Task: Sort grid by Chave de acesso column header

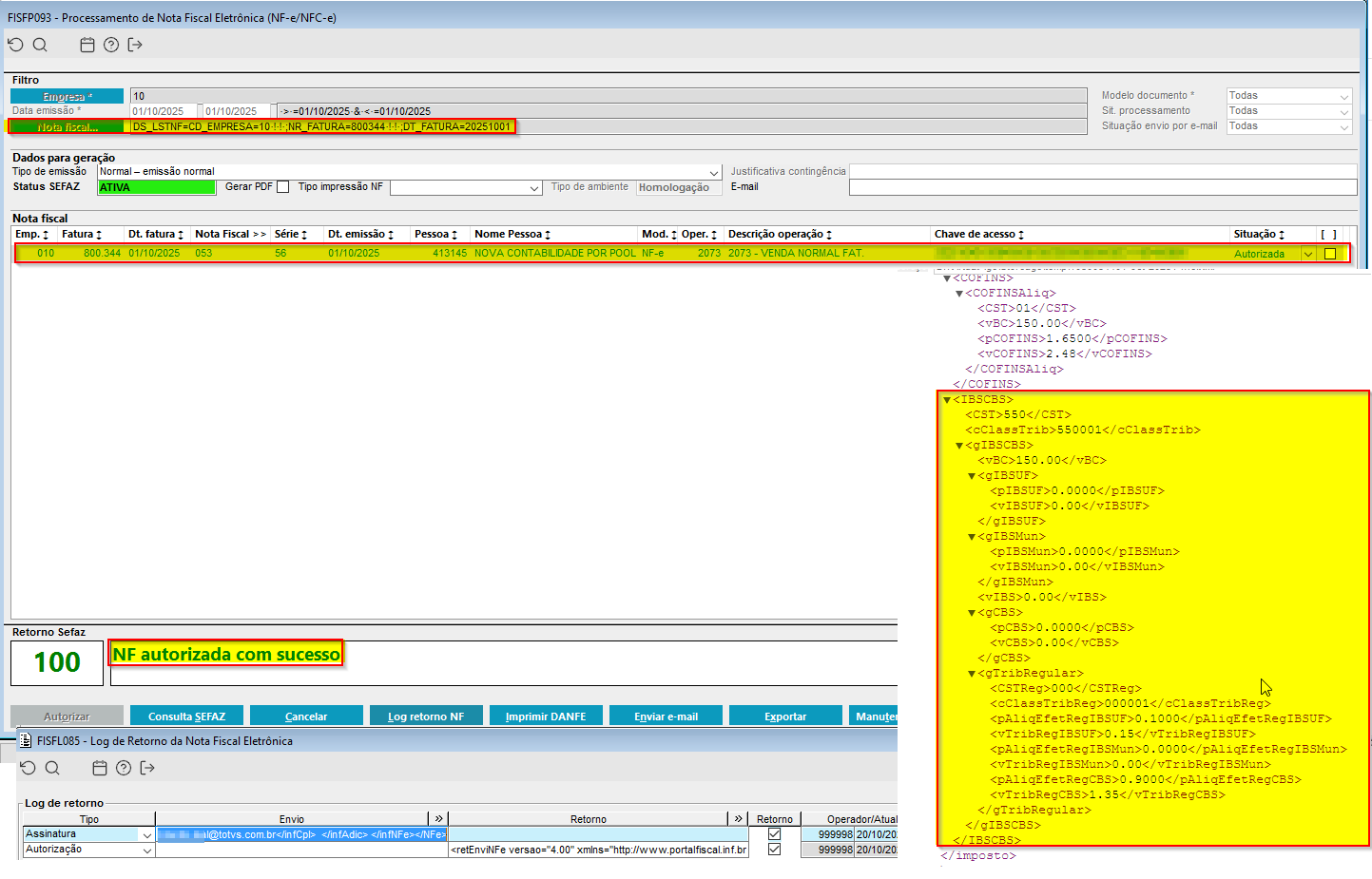Action: click(x=979, y=234)
